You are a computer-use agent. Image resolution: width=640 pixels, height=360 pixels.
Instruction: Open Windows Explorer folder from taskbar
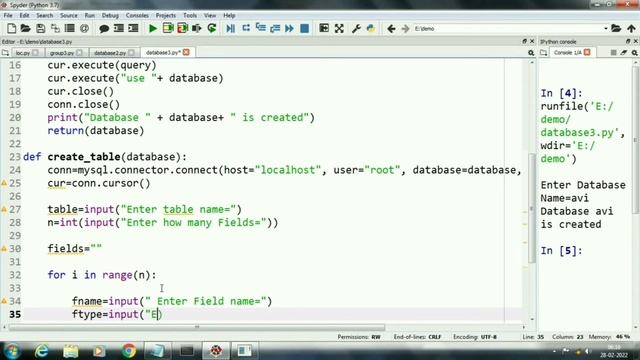click(71, 351)
